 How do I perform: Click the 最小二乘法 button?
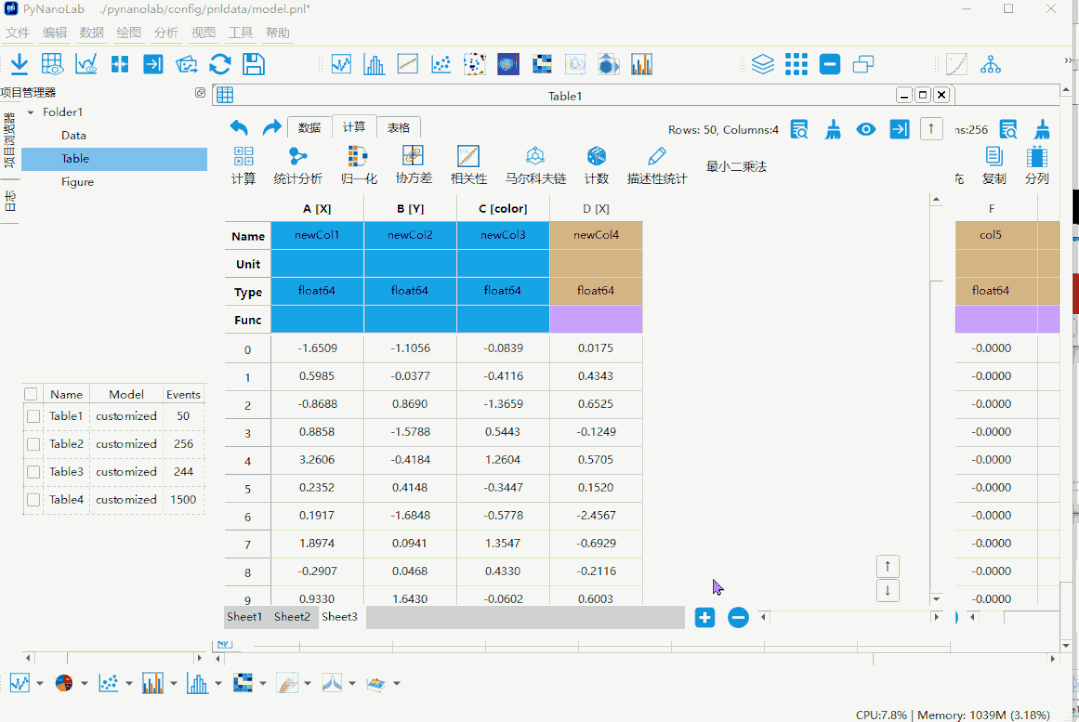[736, 167]
